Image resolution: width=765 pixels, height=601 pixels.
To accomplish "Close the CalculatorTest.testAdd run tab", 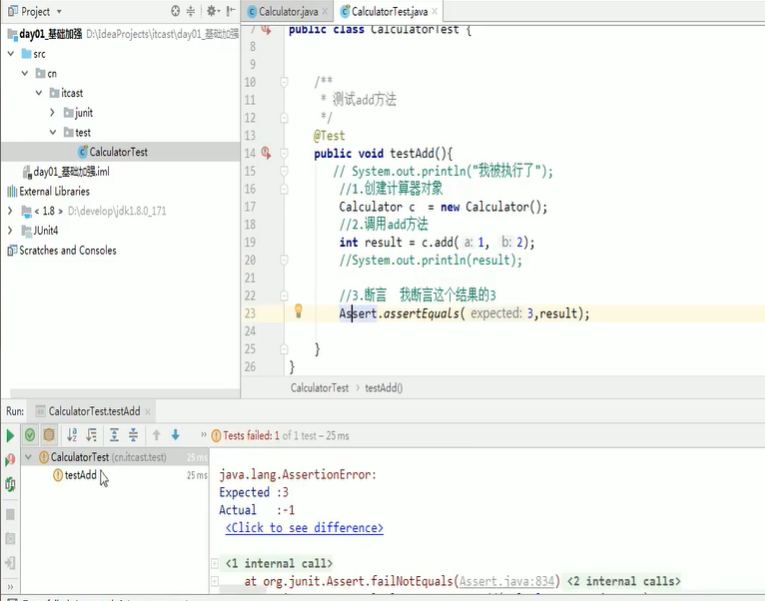I will click(x=147, y=412).
